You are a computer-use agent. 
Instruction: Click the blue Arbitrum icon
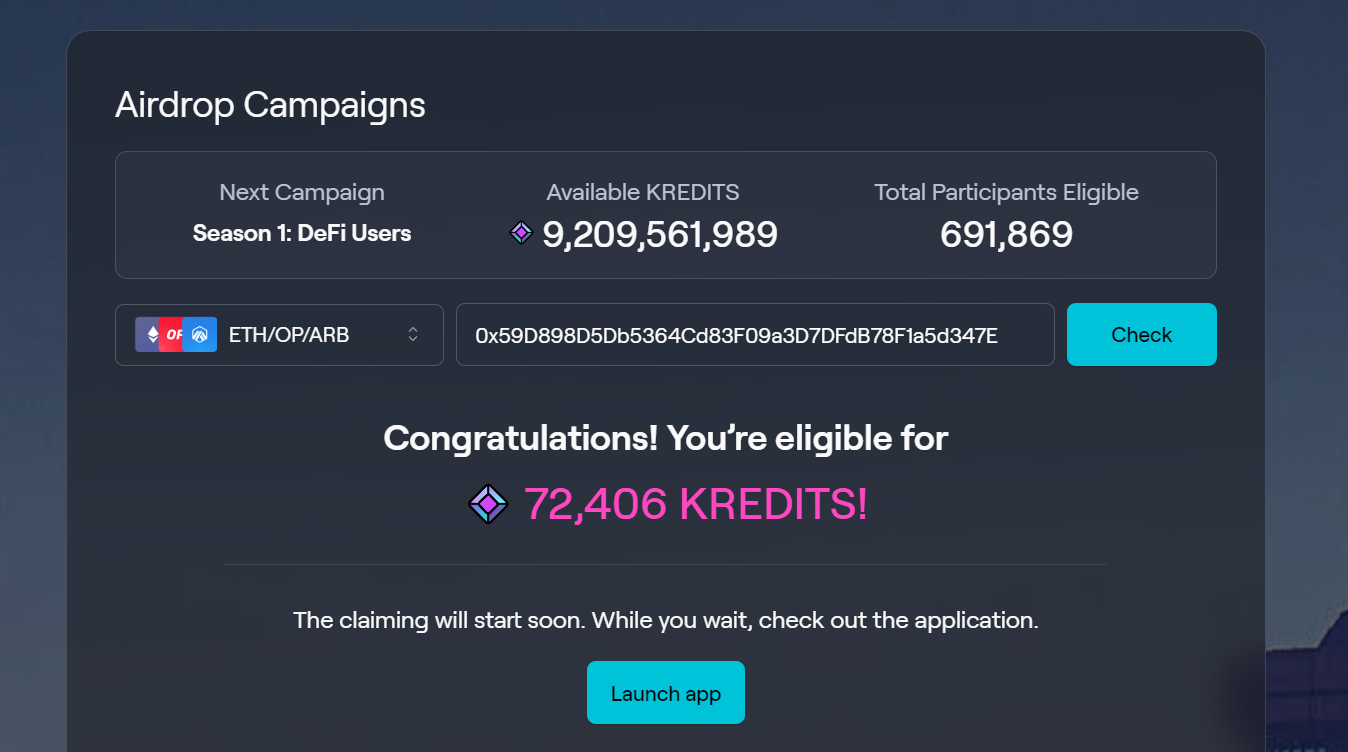[x=201, y=335]
